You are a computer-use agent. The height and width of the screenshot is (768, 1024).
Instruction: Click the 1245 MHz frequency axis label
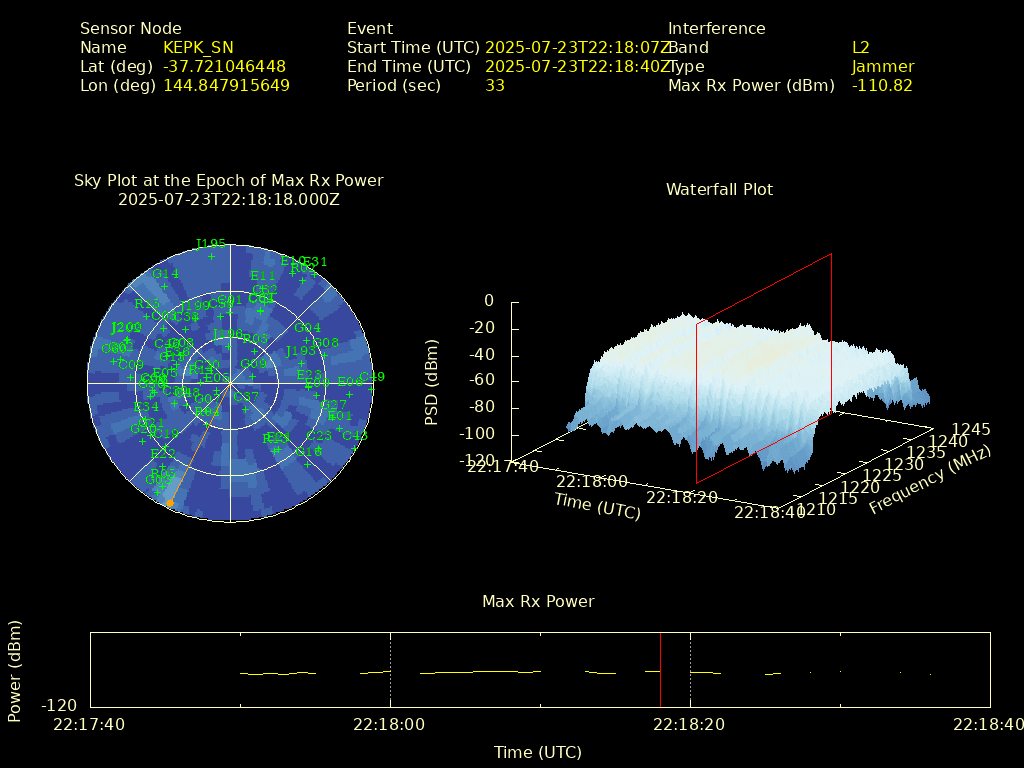[x=970, y=430]
